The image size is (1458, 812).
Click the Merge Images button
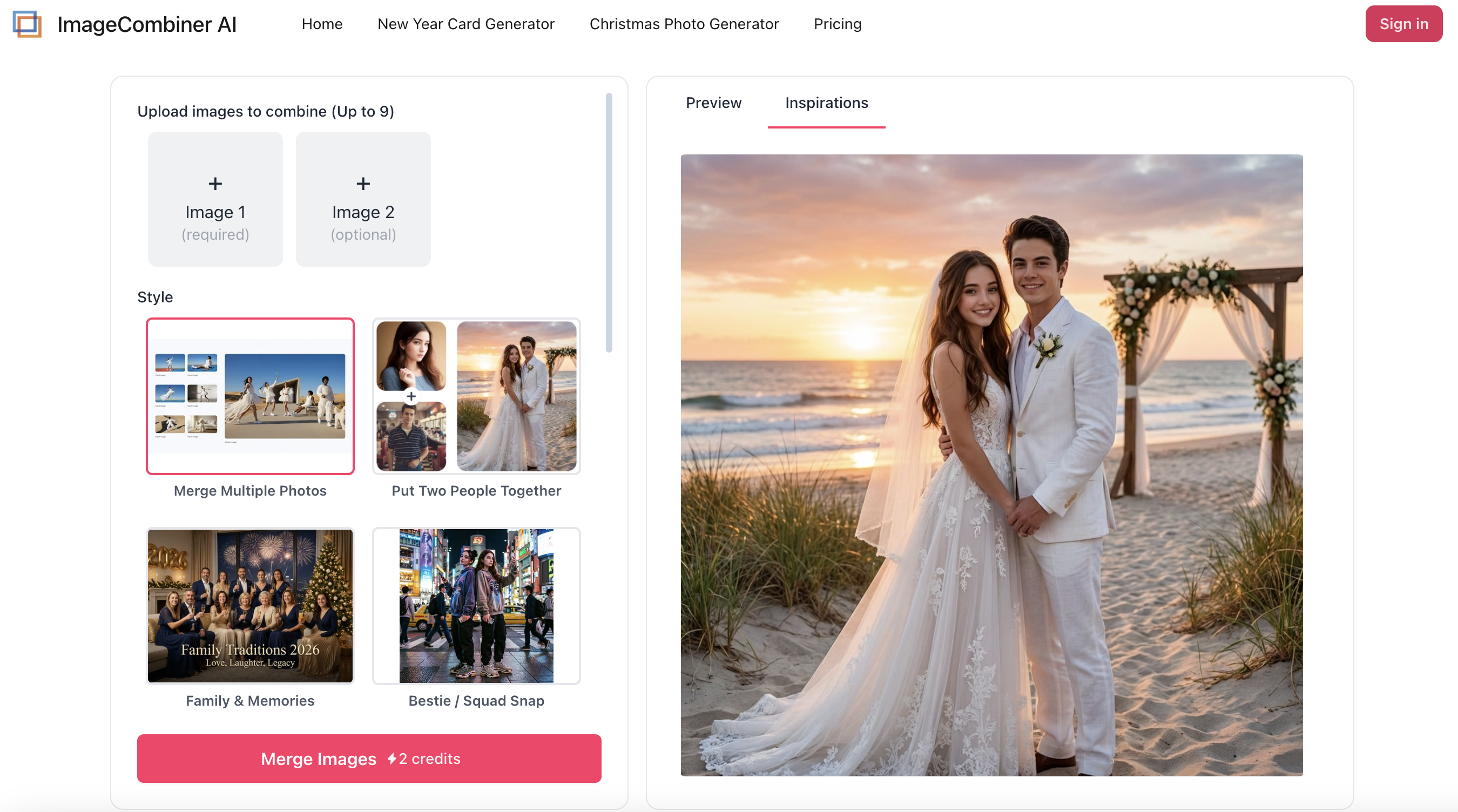pos(318,759)
